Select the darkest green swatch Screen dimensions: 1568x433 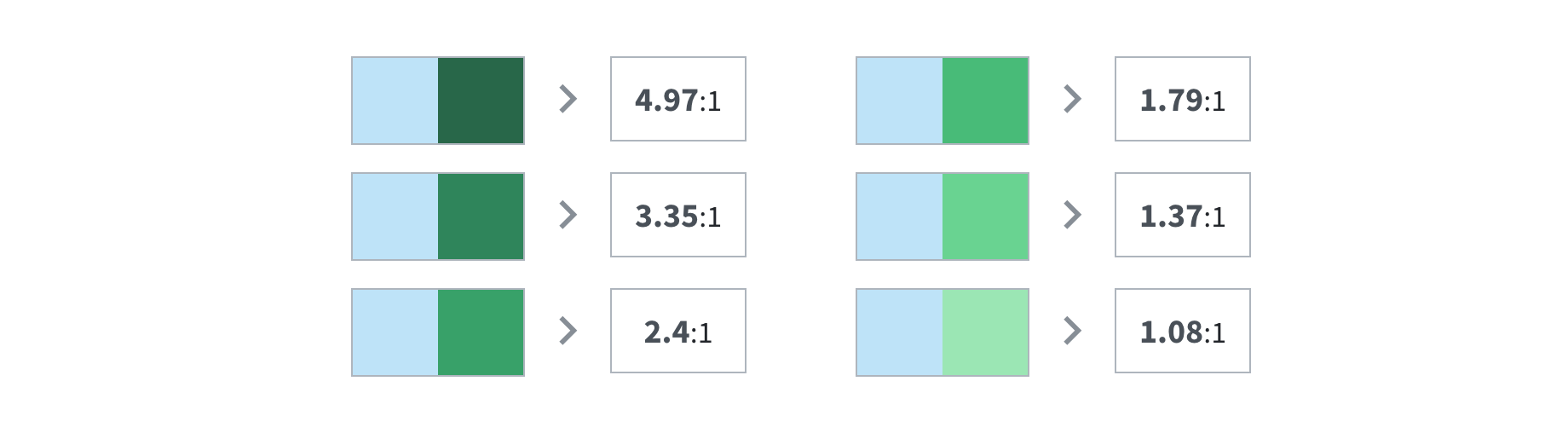tap(481, 101)
